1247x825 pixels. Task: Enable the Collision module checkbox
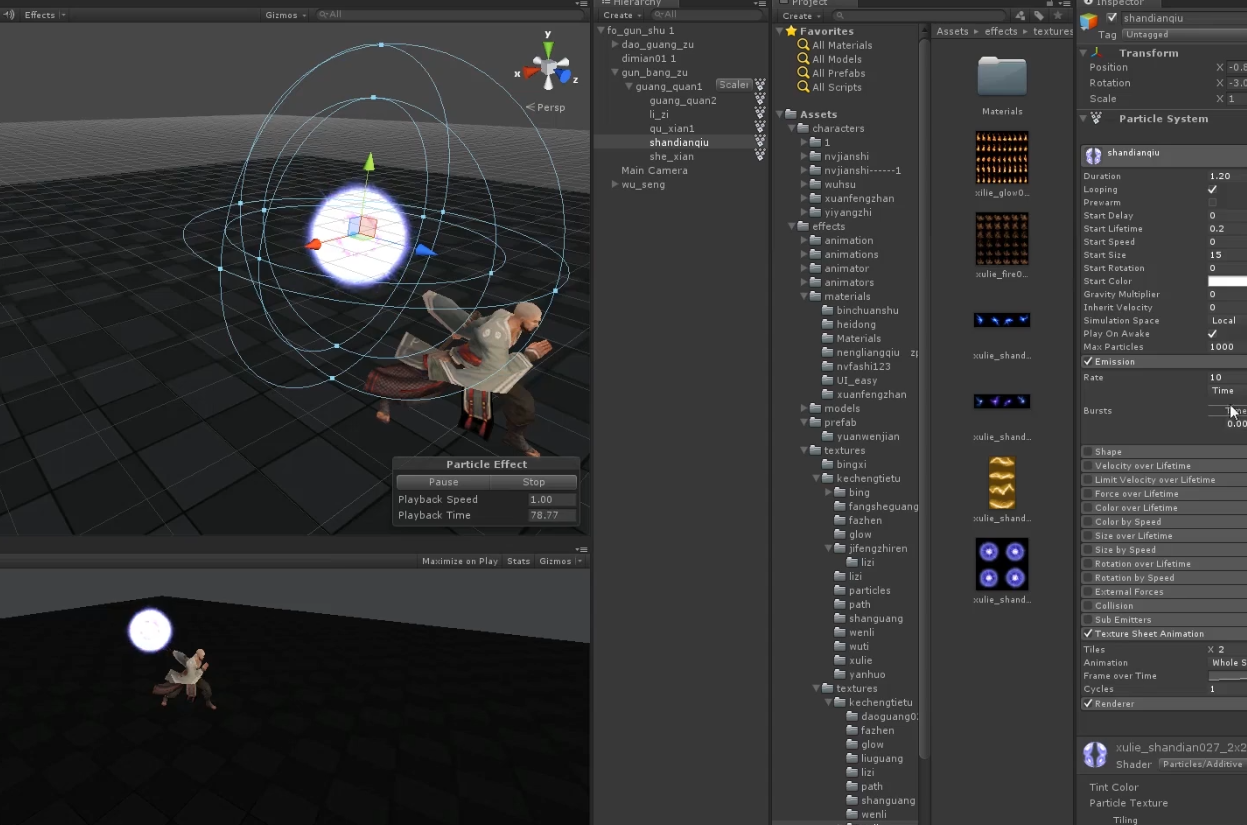[1088, 605]
